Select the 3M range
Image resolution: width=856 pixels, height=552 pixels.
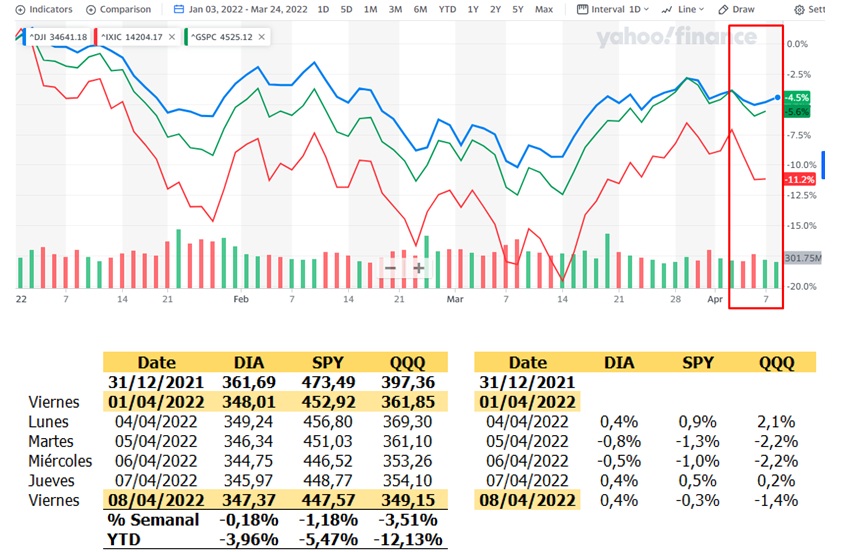pos(395,9)
